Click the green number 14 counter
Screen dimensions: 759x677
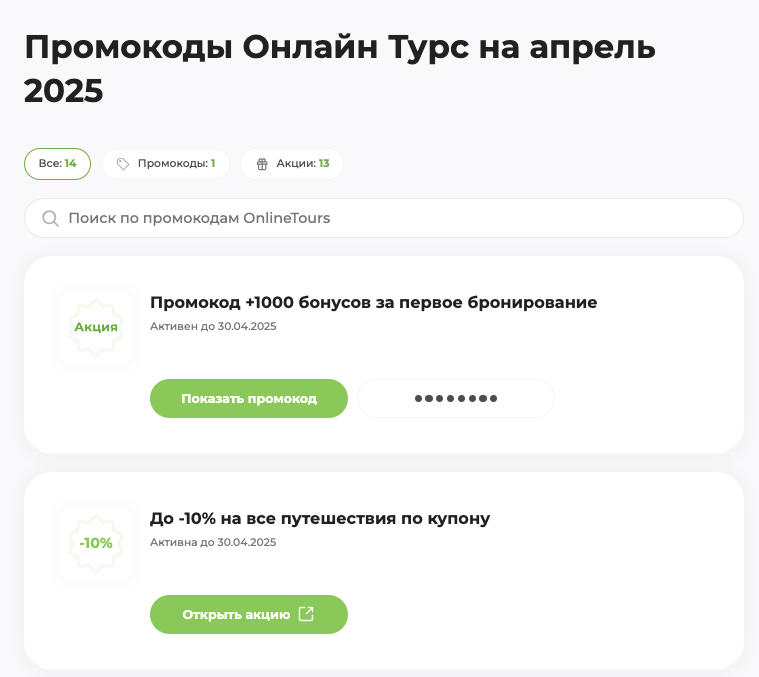[x=71, y=163]
